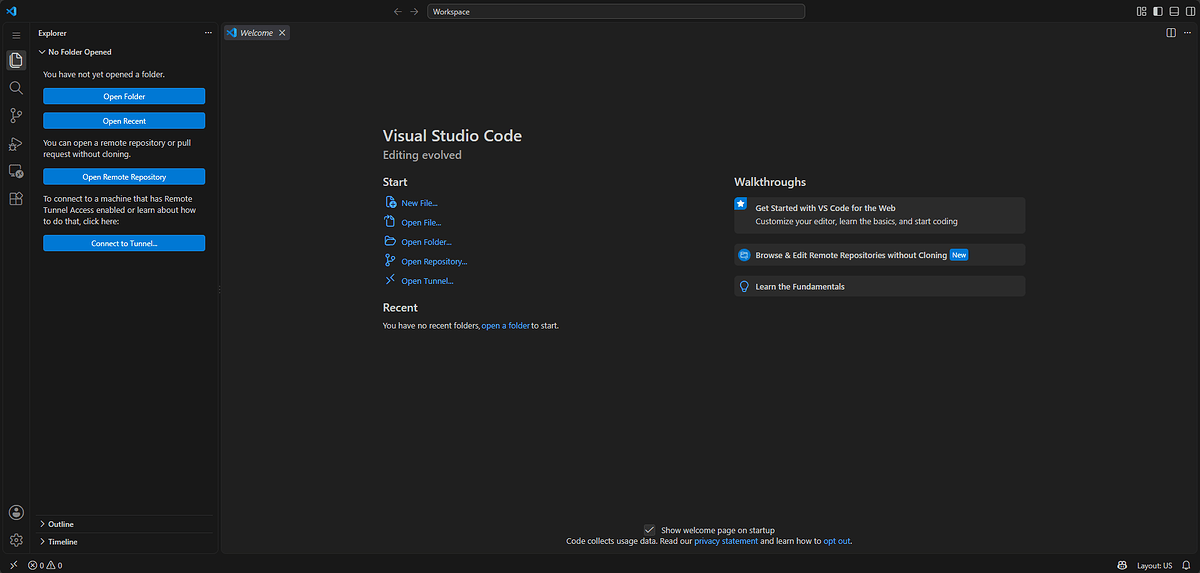The width and height of the screenshot is (1200, 573).
Task: Go back with the left arrow
Action: [x=398, y=11]
